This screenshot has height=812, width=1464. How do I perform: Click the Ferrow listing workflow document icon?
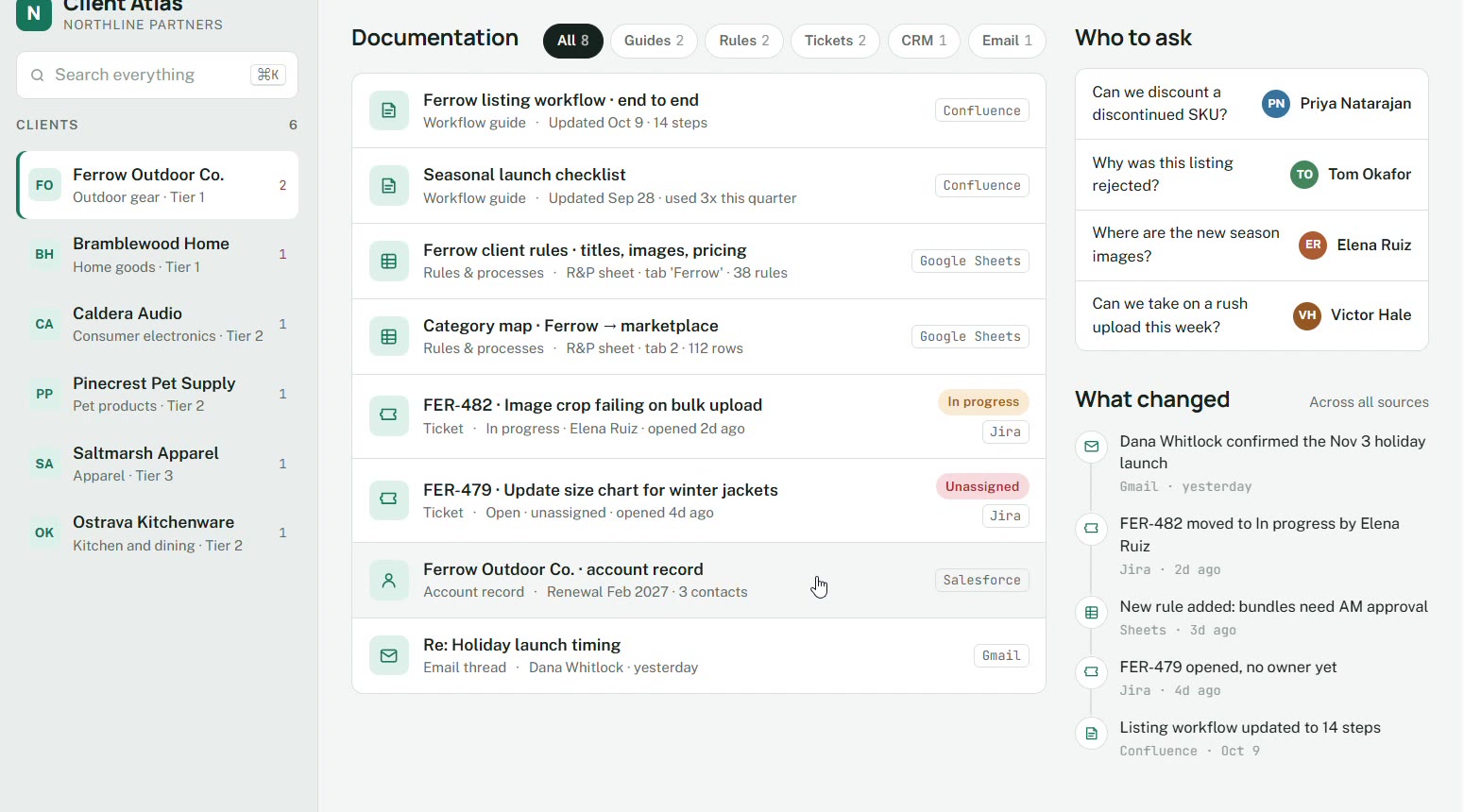coord(389,110)
